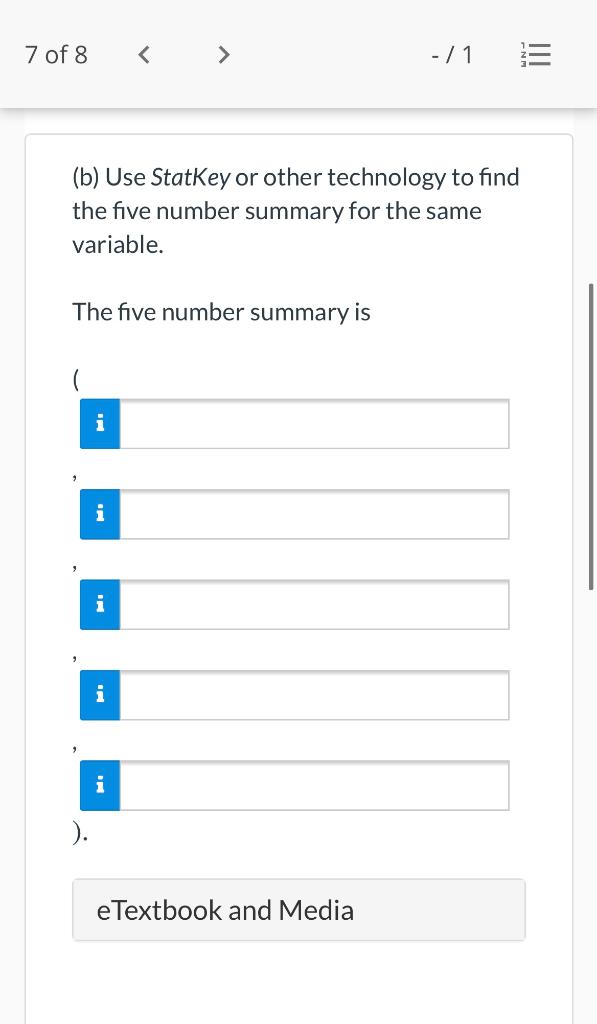This screenshot has height=1024, width=597.
Task: Click the info icon beside the third answer box
Action: (x=99, y=604)
